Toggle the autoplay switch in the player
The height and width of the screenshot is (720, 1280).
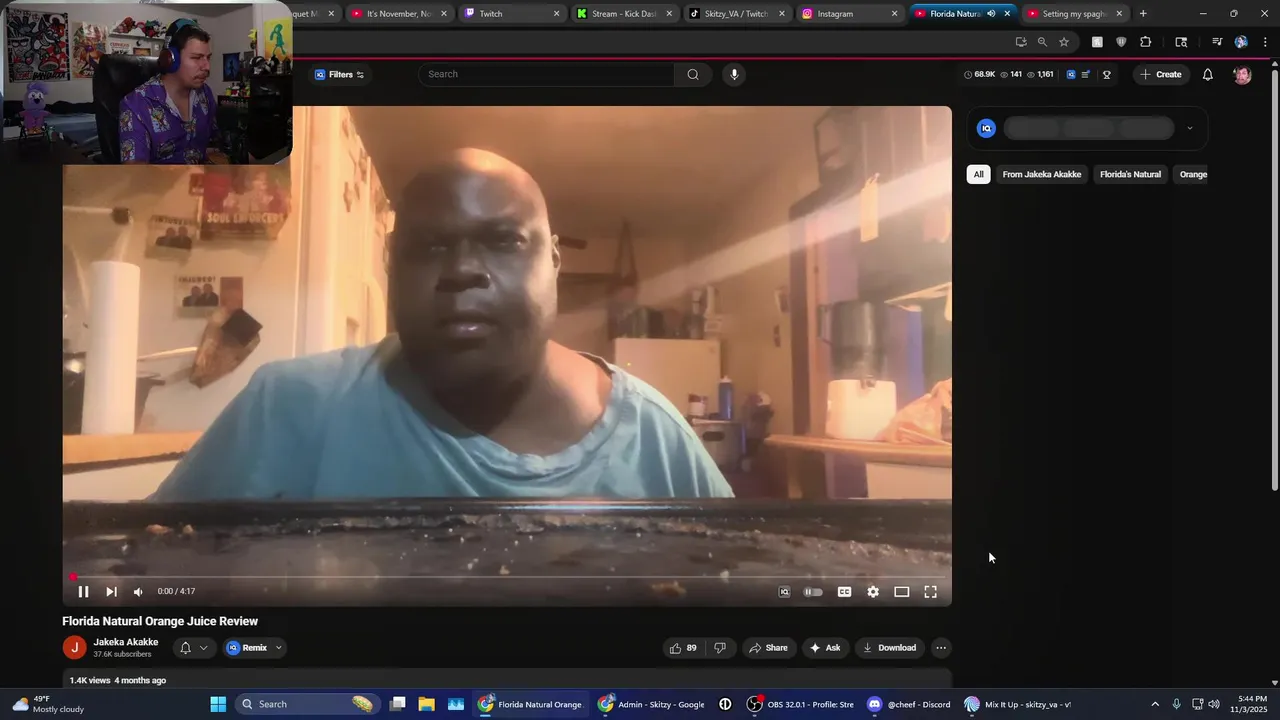[x=813, y=592]
